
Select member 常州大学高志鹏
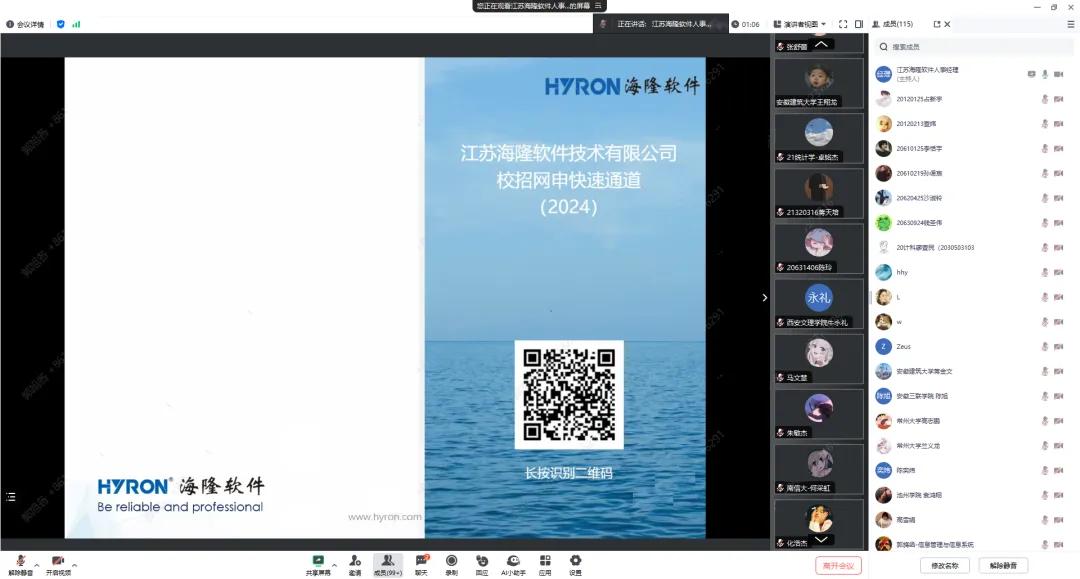coord(974,421)
